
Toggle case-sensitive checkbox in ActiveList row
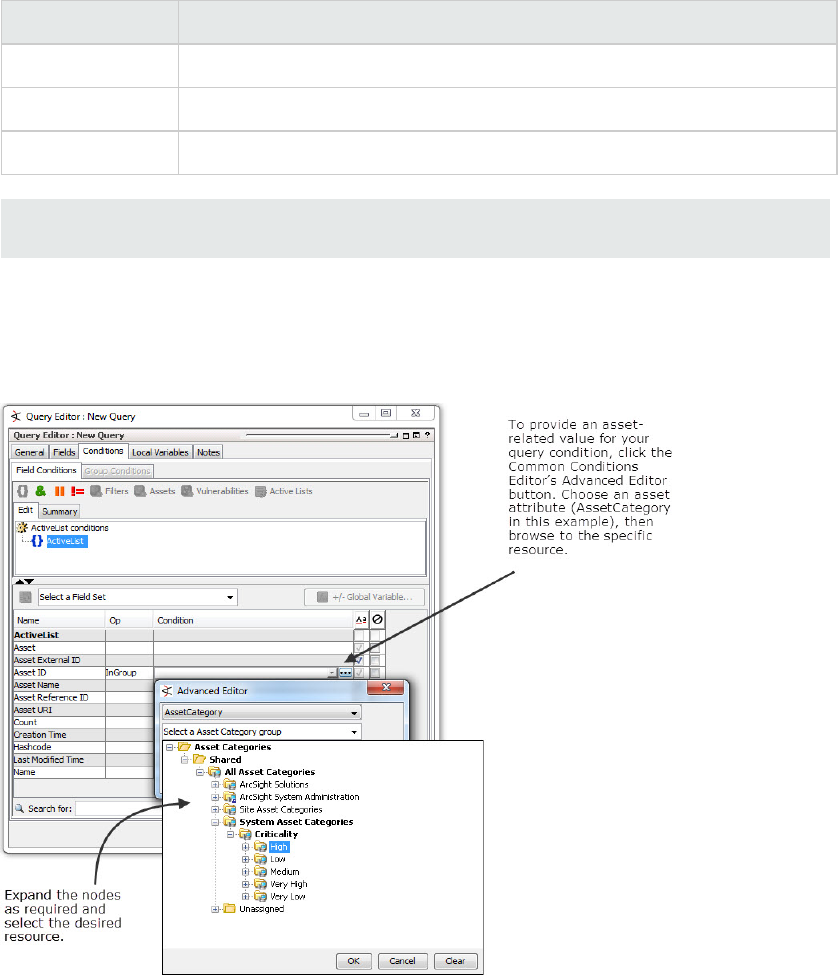[x=359, y=636]
